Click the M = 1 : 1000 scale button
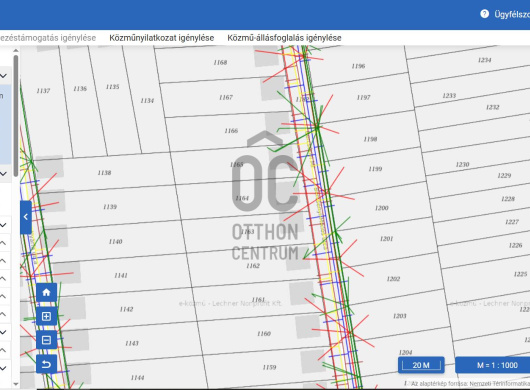530x390 pixels. tap(493, 365)
